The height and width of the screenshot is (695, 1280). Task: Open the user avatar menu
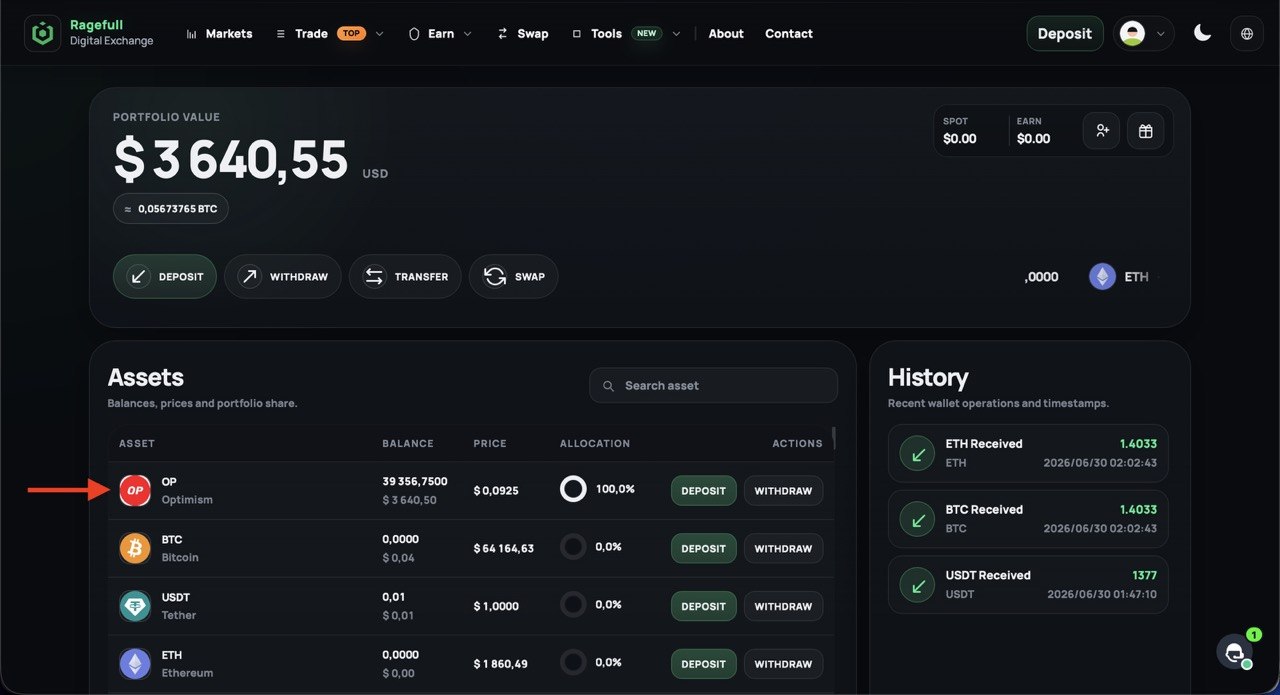[1143, 33]
